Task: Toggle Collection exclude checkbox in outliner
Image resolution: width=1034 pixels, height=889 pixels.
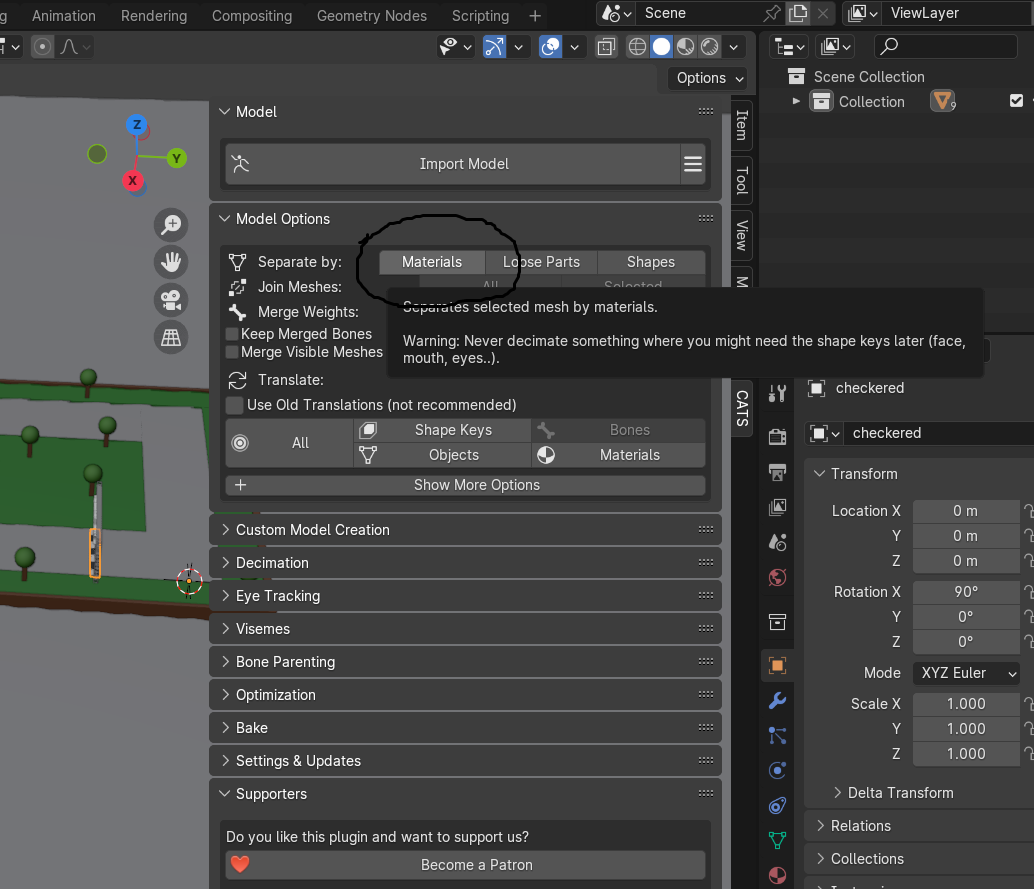Action: 1016,101
